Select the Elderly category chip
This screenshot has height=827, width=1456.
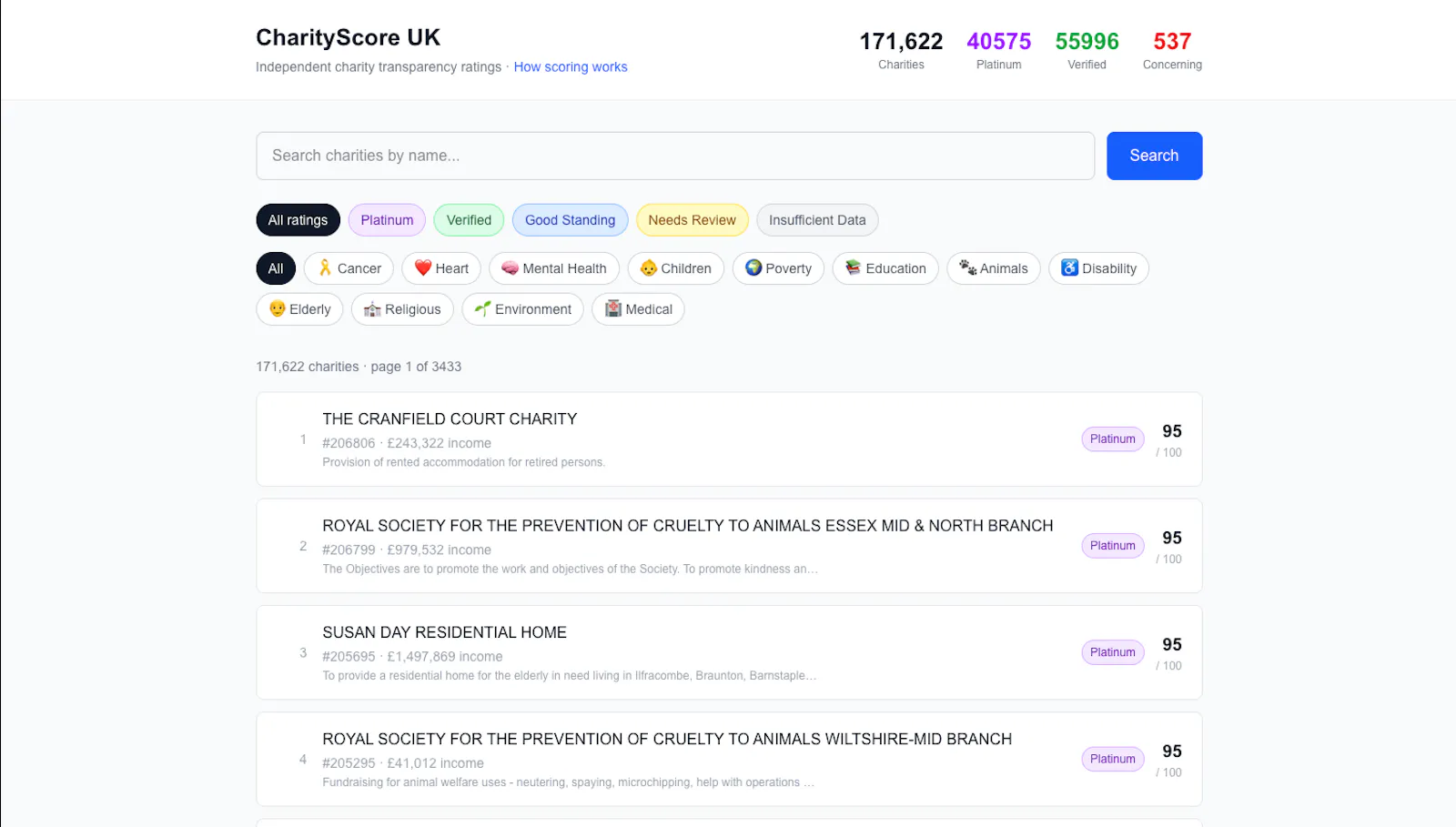coord(299,309)
